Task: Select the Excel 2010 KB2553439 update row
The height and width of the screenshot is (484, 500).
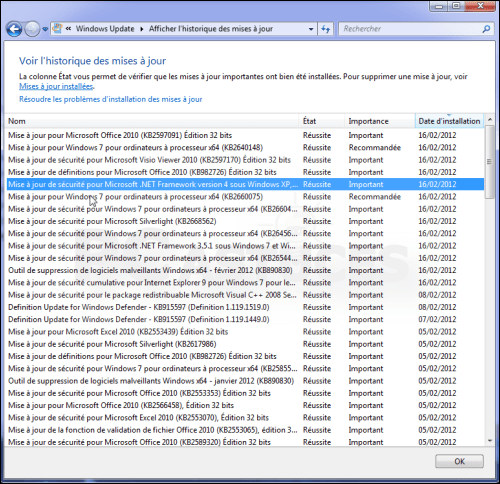Action: click(x=245, y=332)
